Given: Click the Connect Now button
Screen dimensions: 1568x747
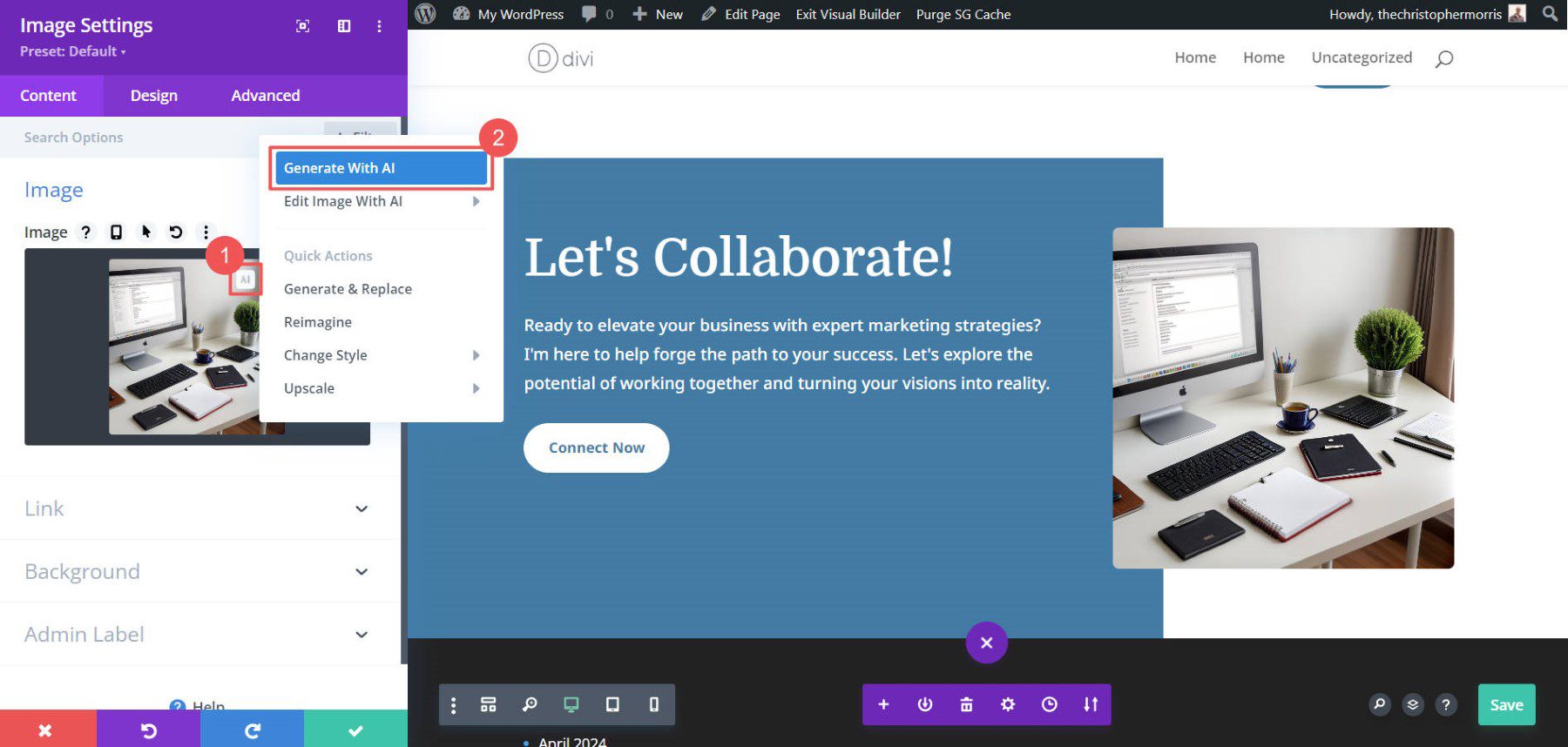Looking at the screenshot, I should [596, 448].
